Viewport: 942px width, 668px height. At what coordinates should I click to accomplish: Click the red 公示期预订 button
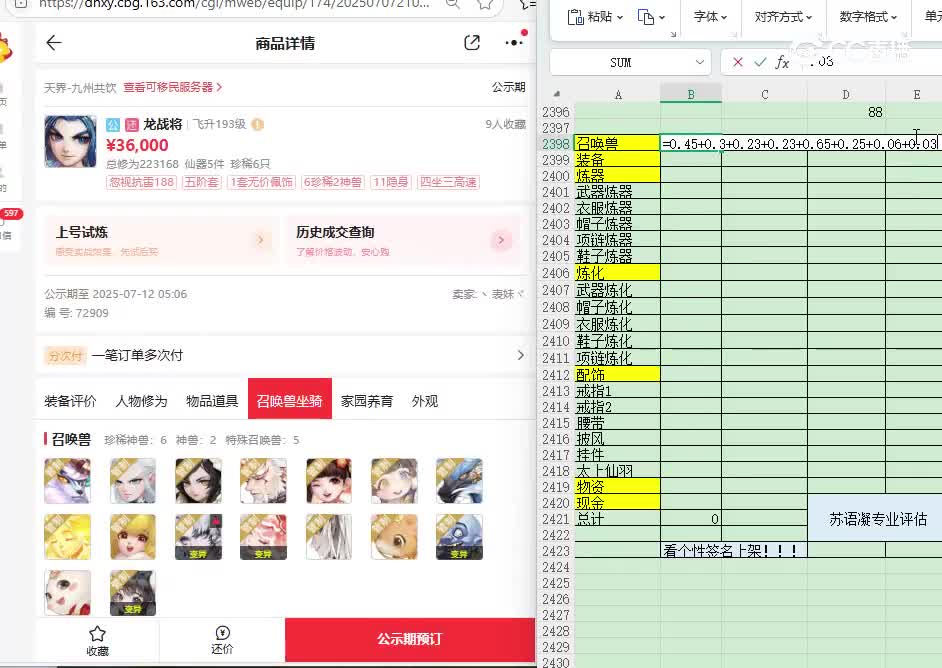click(410, 639)
